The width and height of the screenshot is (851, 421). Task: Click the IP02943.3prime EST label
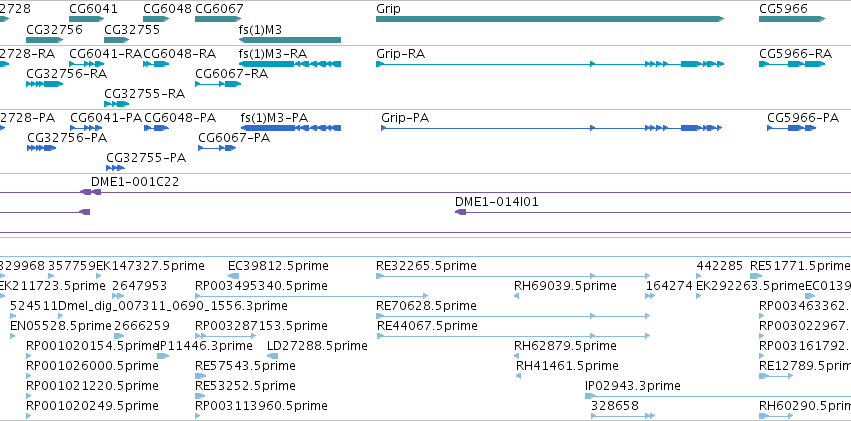tap(633, 386)
